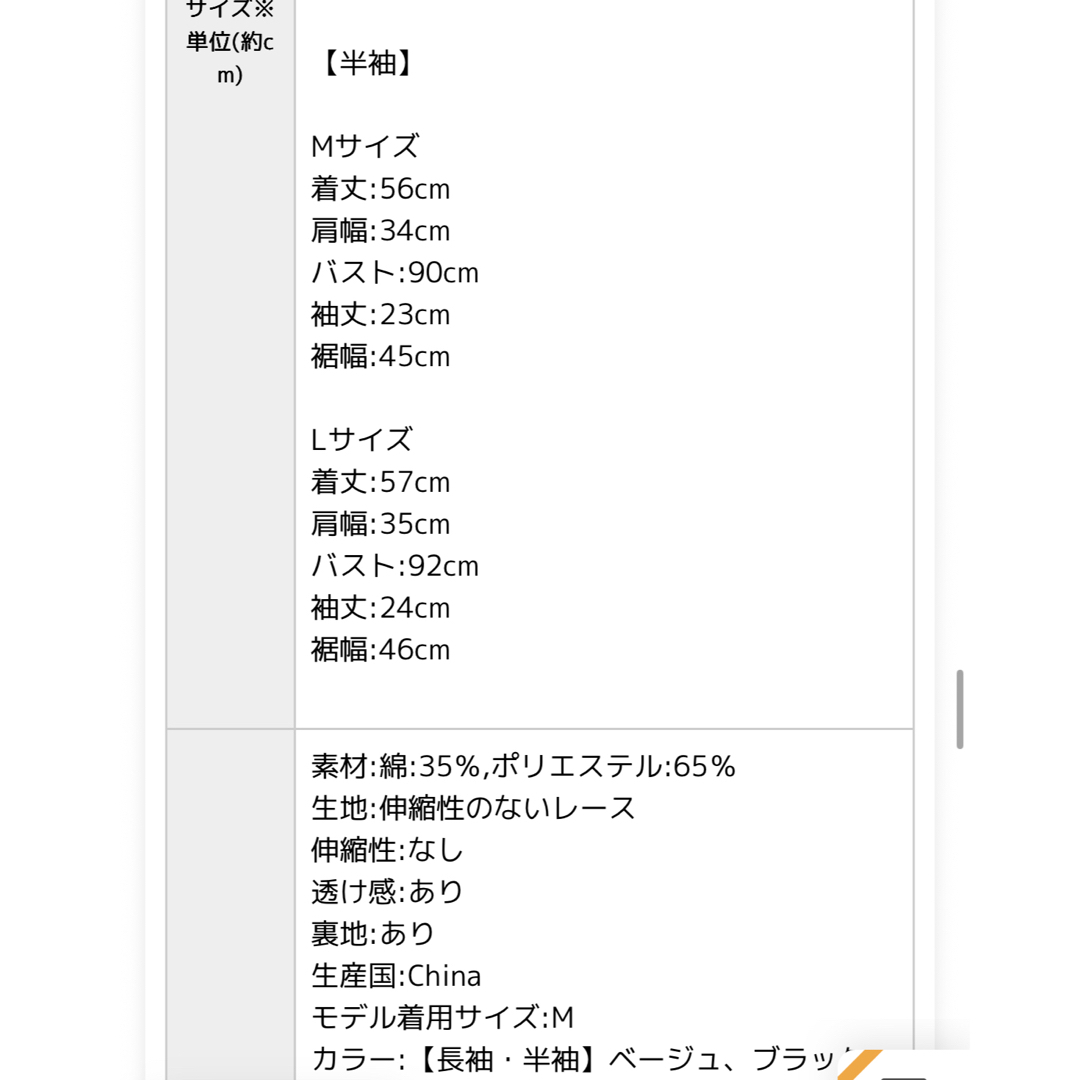Image resolution: width=1080 pixels, height=1080 pixels.
Task: Select the 肩幅:34cm line
Action: [x=380, y=231]
